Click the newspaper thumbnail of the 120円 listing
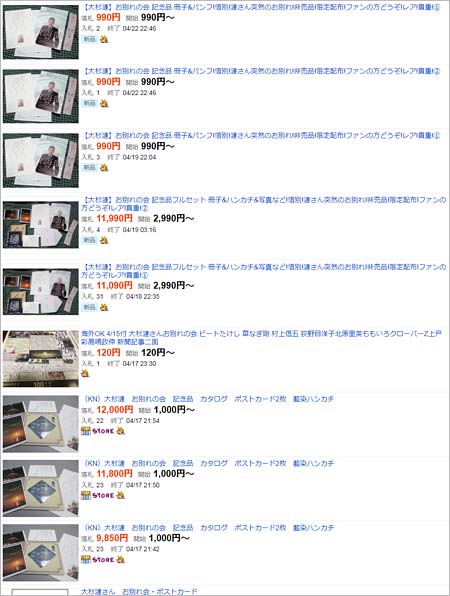The width and height of the screenshot is (450, 596). pos(41,358)
